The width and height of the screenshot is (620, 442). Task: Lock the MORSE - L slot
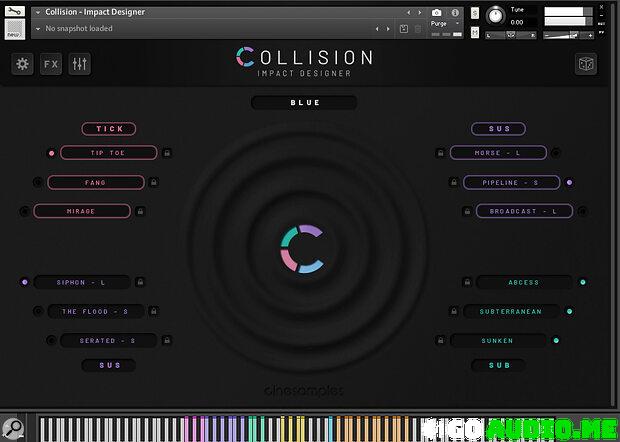(x=440, y=153)
